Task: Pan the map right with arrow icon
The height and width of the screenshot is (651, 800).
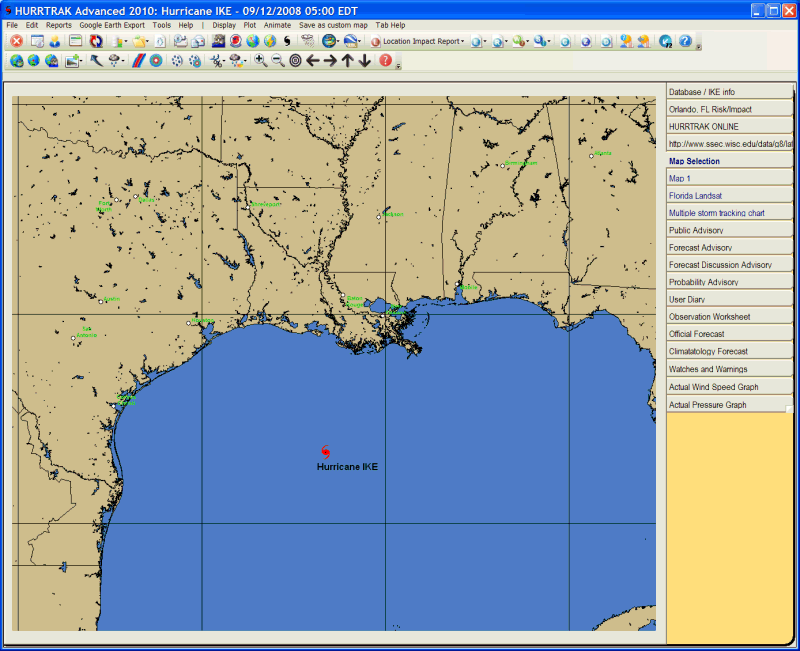Action: tap(330, 61)
